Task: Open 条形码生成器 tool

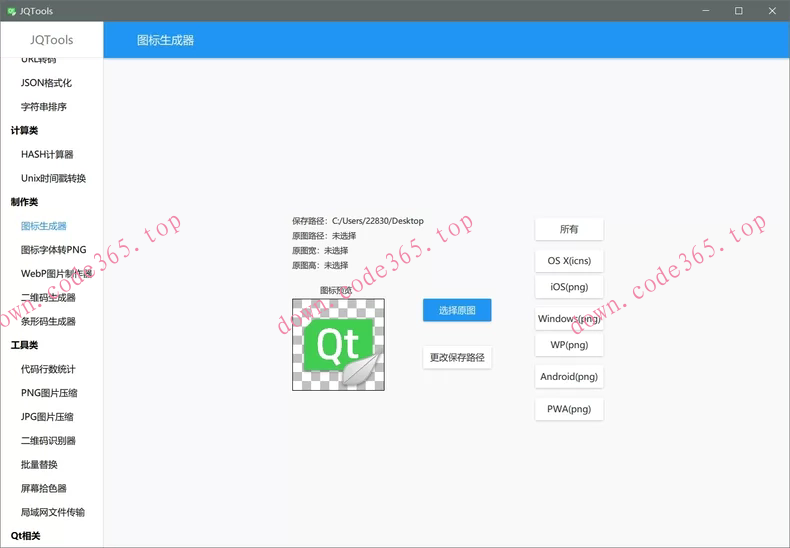Action: pos(48,321)
